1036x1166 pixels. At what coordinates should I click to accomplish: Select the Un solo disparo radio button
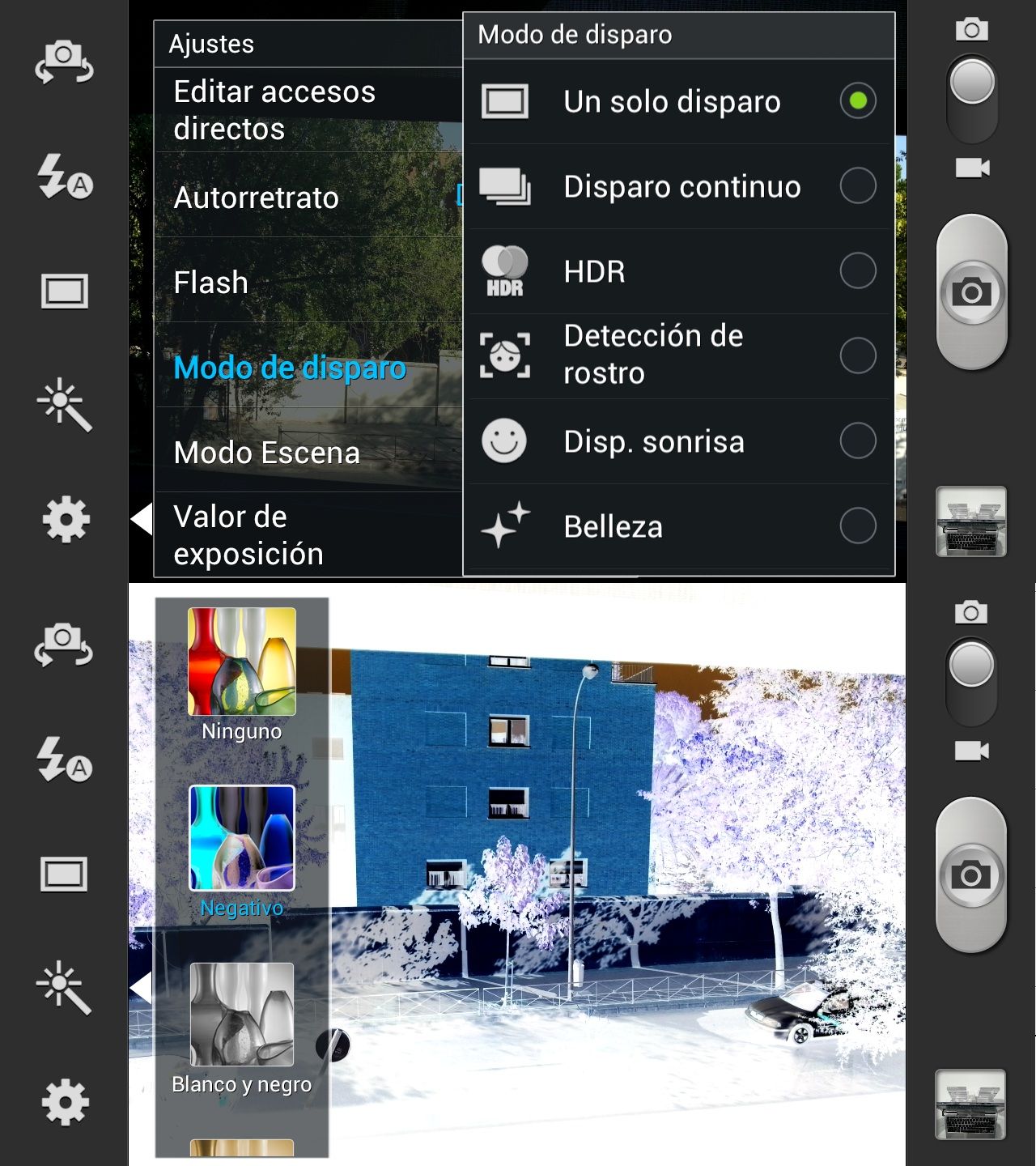(858, 101)
